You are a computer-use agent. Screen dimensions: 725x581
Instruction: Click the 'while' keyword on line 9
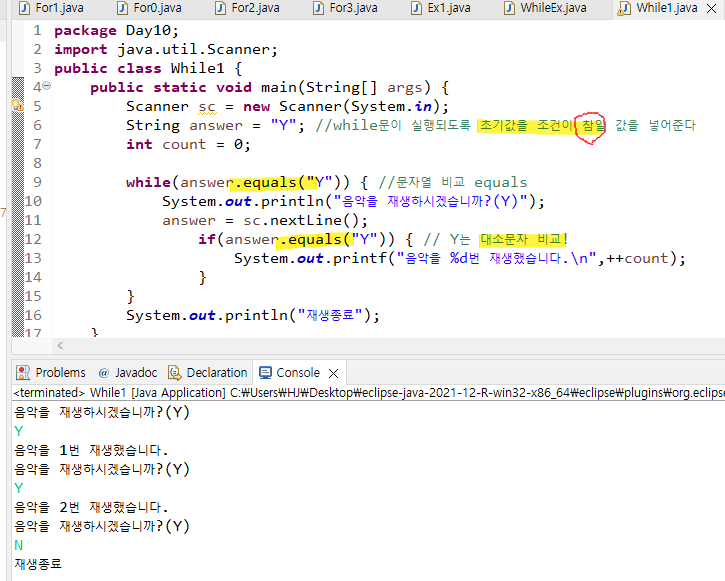148,182
